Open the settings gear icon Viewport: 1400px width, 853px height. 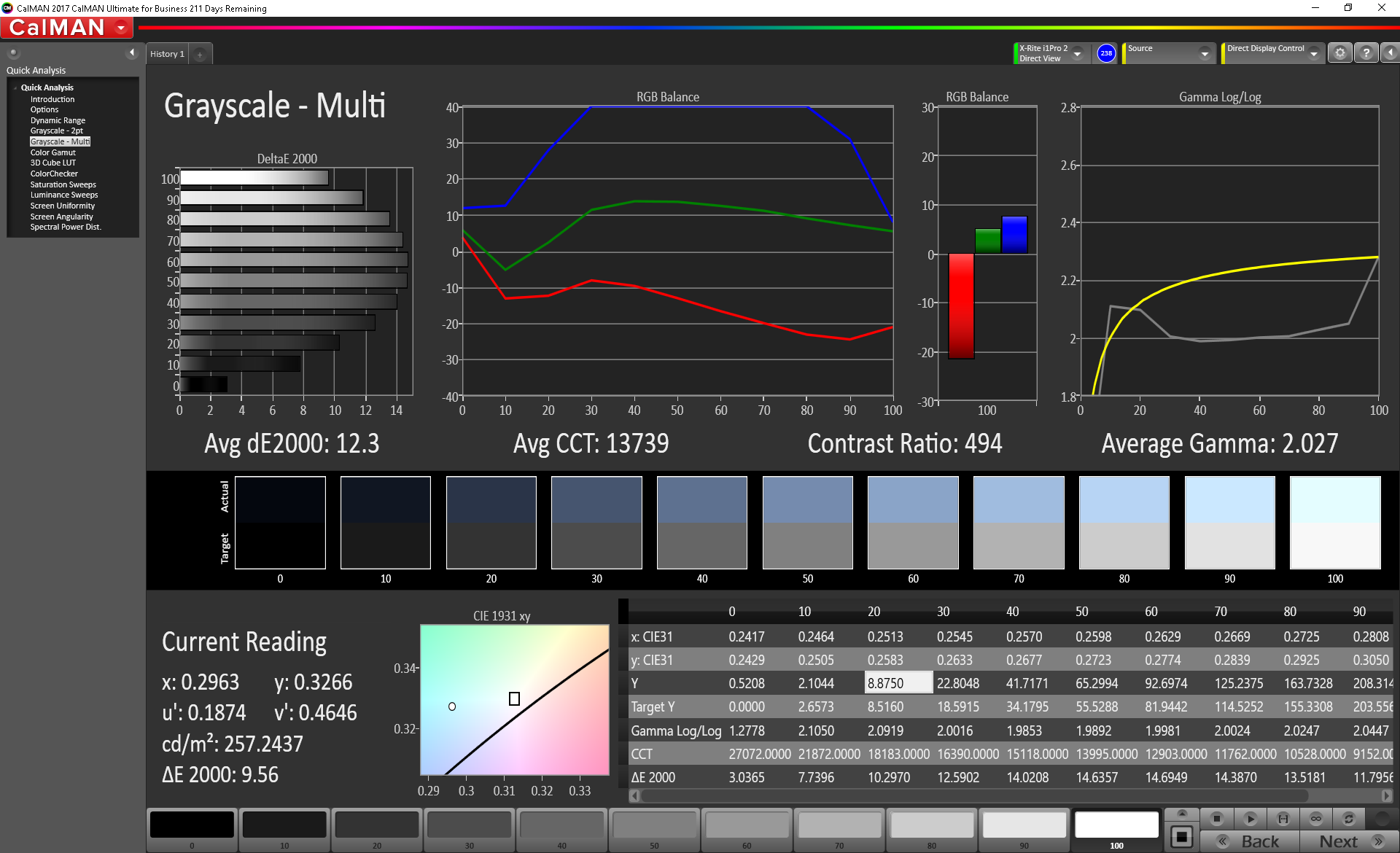(x=1339, y=53)
